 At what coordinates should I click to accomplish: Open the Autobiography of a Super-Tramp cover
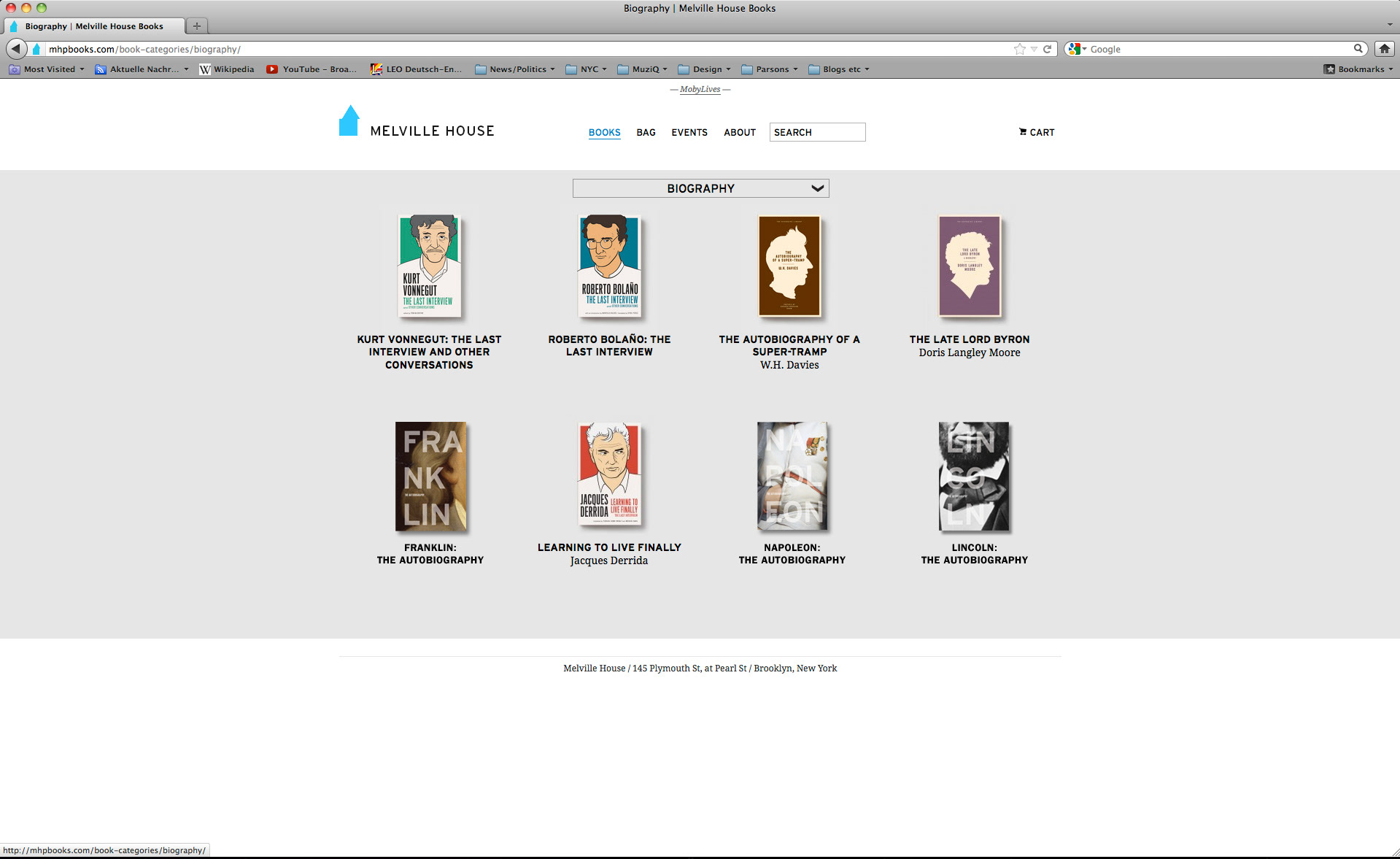tap(789, 266)
